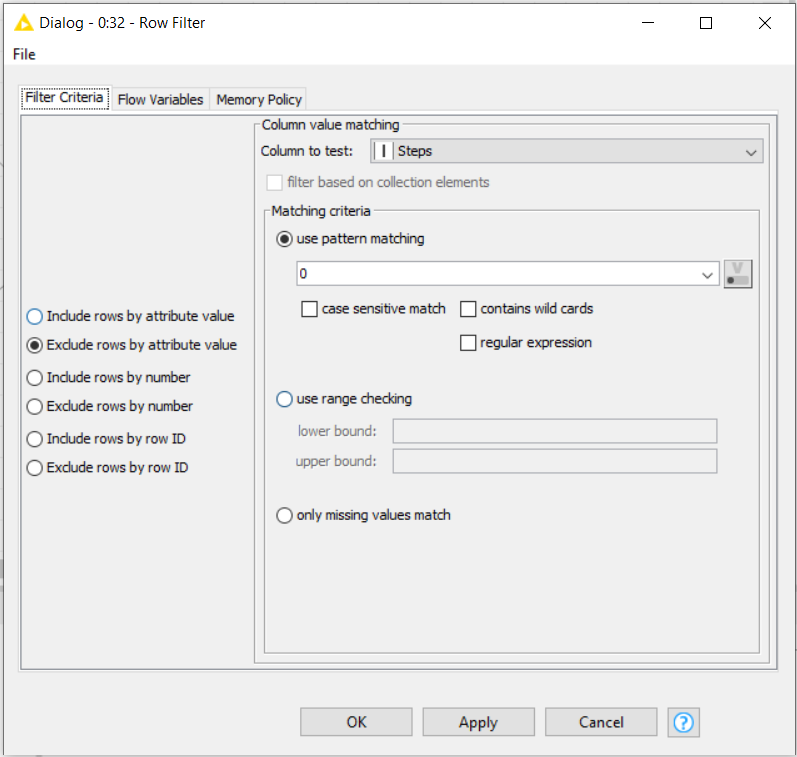The height and width of the screenshot is (757, 797).
Task: Click the Apply button
Action: (478, 722)
